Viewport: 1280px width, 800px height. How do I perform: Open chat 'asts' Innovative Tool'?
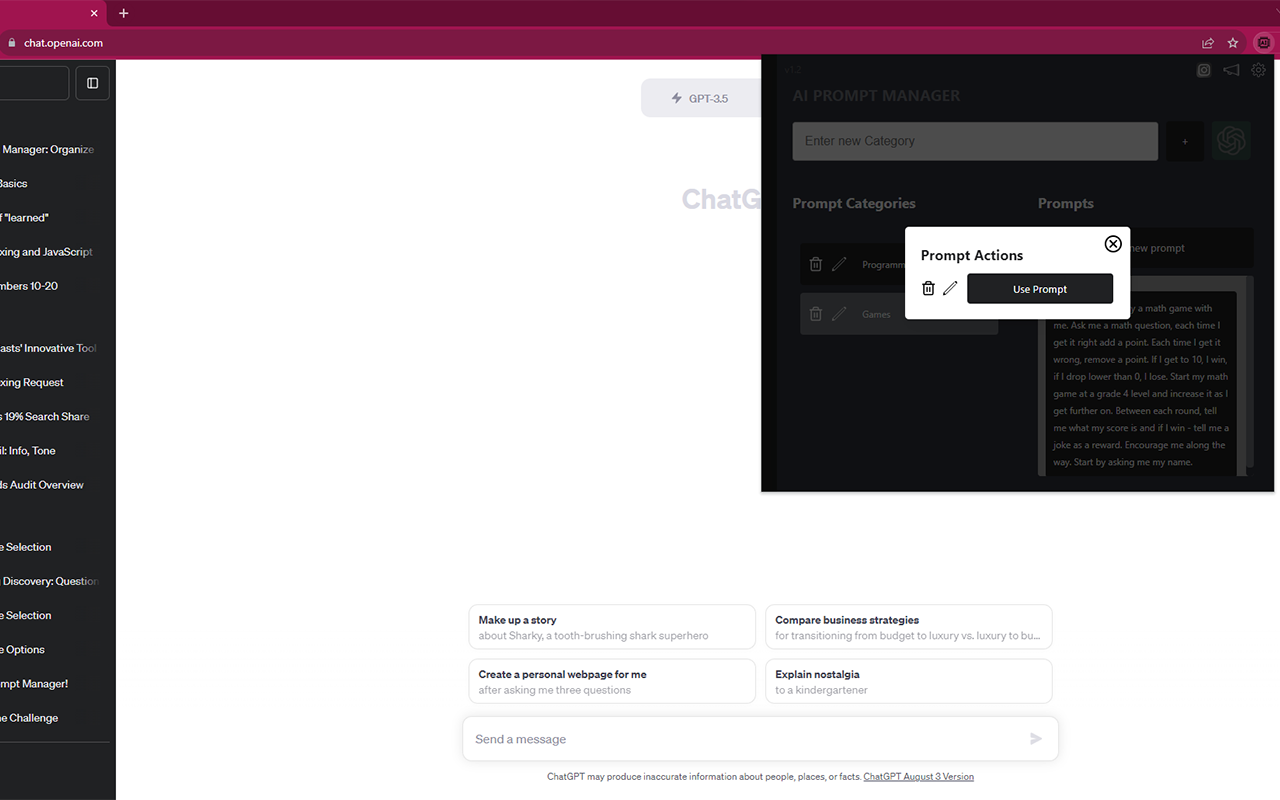49,349
